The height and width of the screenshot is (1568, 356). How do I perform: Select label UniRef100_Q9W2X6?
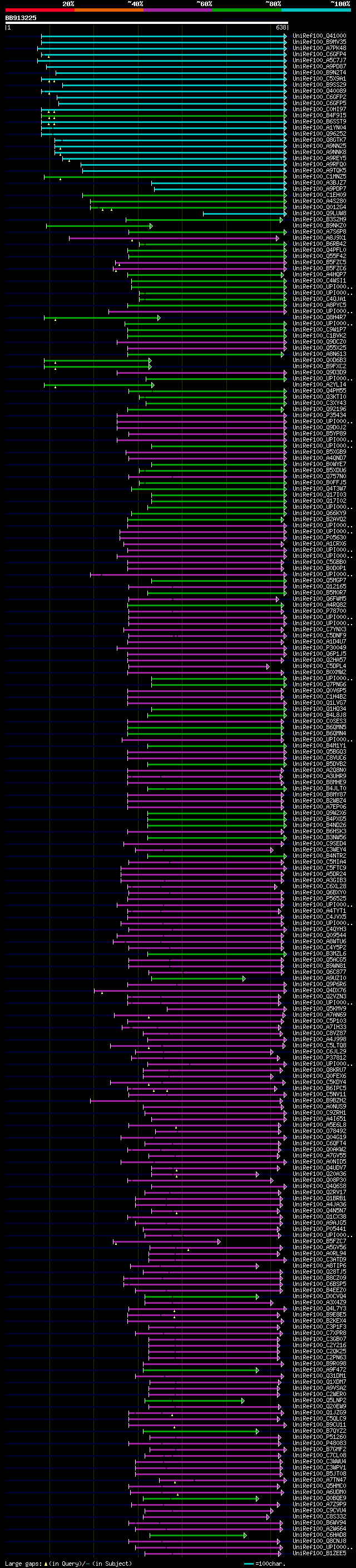319,813
